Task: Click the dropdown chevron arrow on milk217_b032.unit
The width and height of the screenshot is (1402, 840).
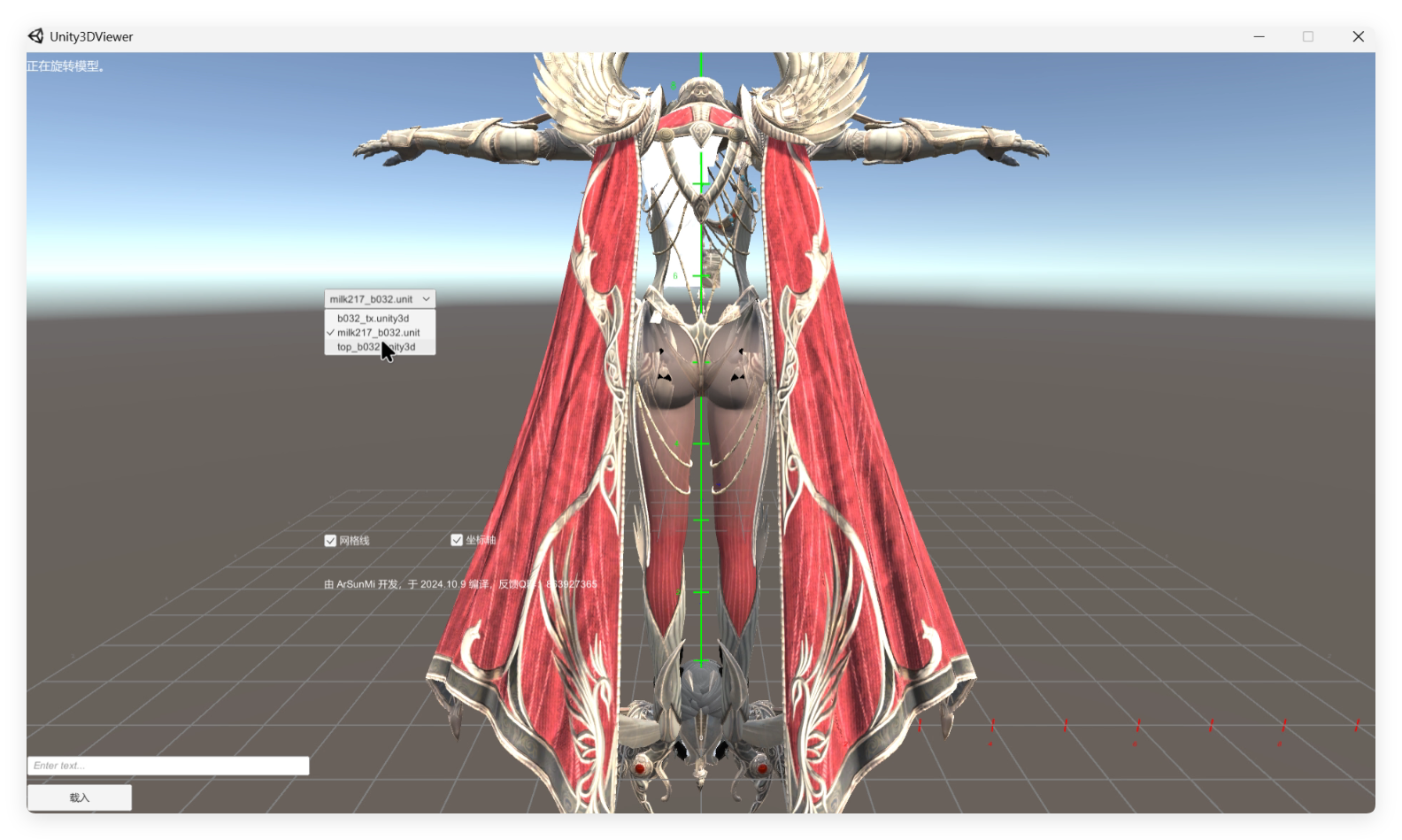Action: (426, 299)
